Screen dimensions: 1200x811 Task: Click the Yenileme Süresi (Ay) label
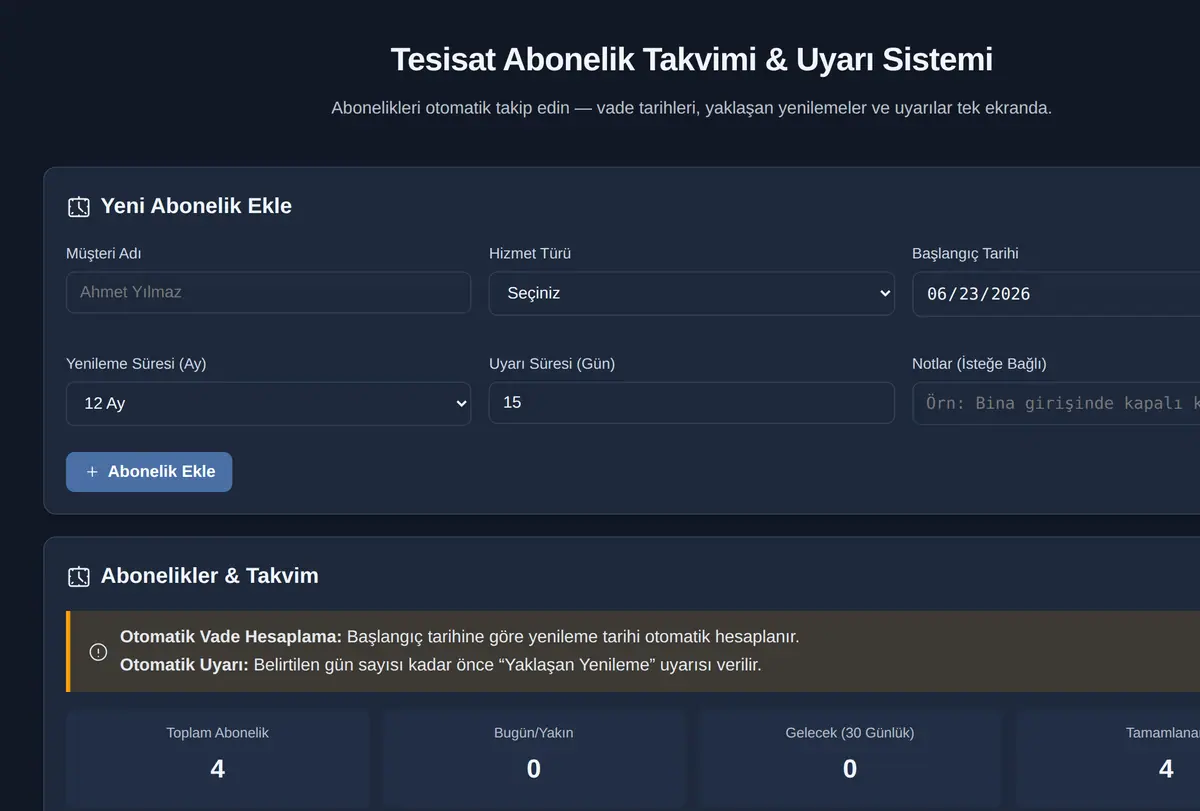click(136, 364)
